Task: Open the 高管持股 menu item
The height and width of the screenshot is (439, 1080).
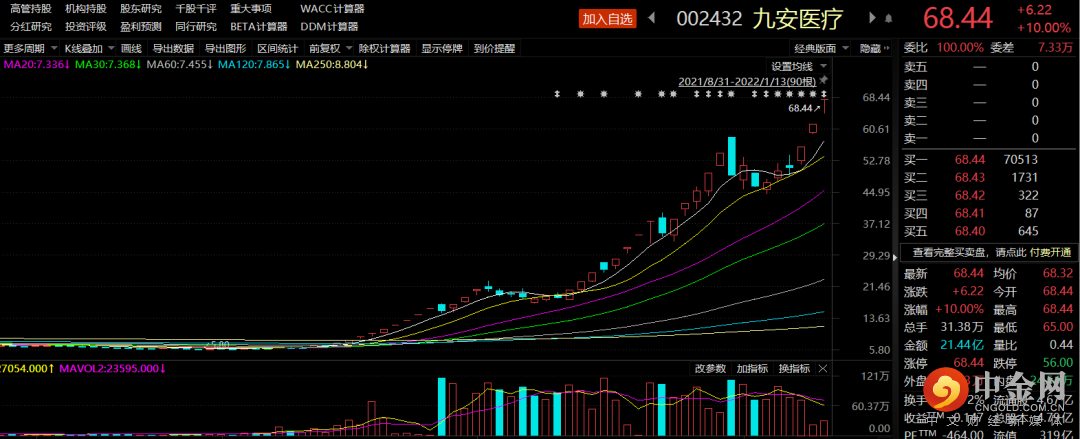Action: tap(30, 8)
